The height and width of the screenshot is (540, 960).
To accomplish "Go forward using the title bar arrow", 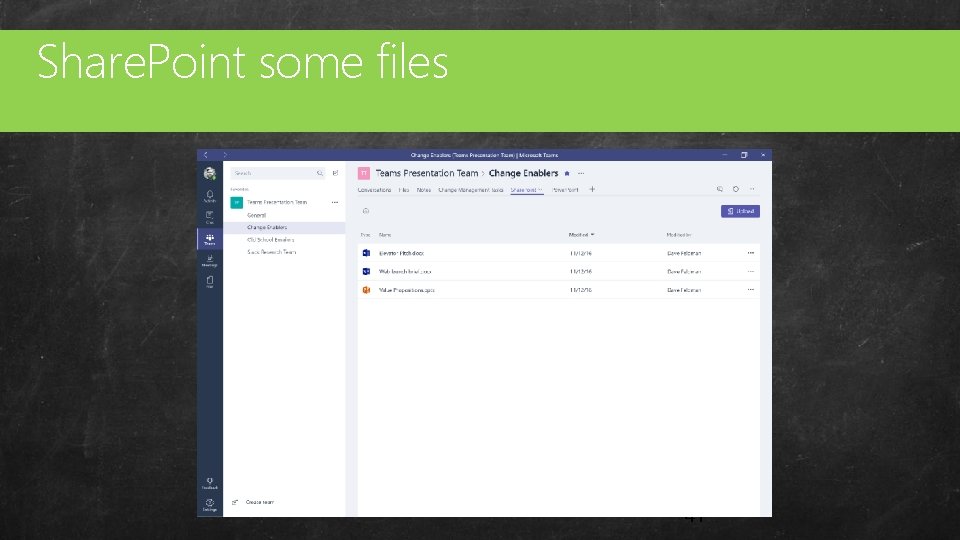I will (225, 155).
